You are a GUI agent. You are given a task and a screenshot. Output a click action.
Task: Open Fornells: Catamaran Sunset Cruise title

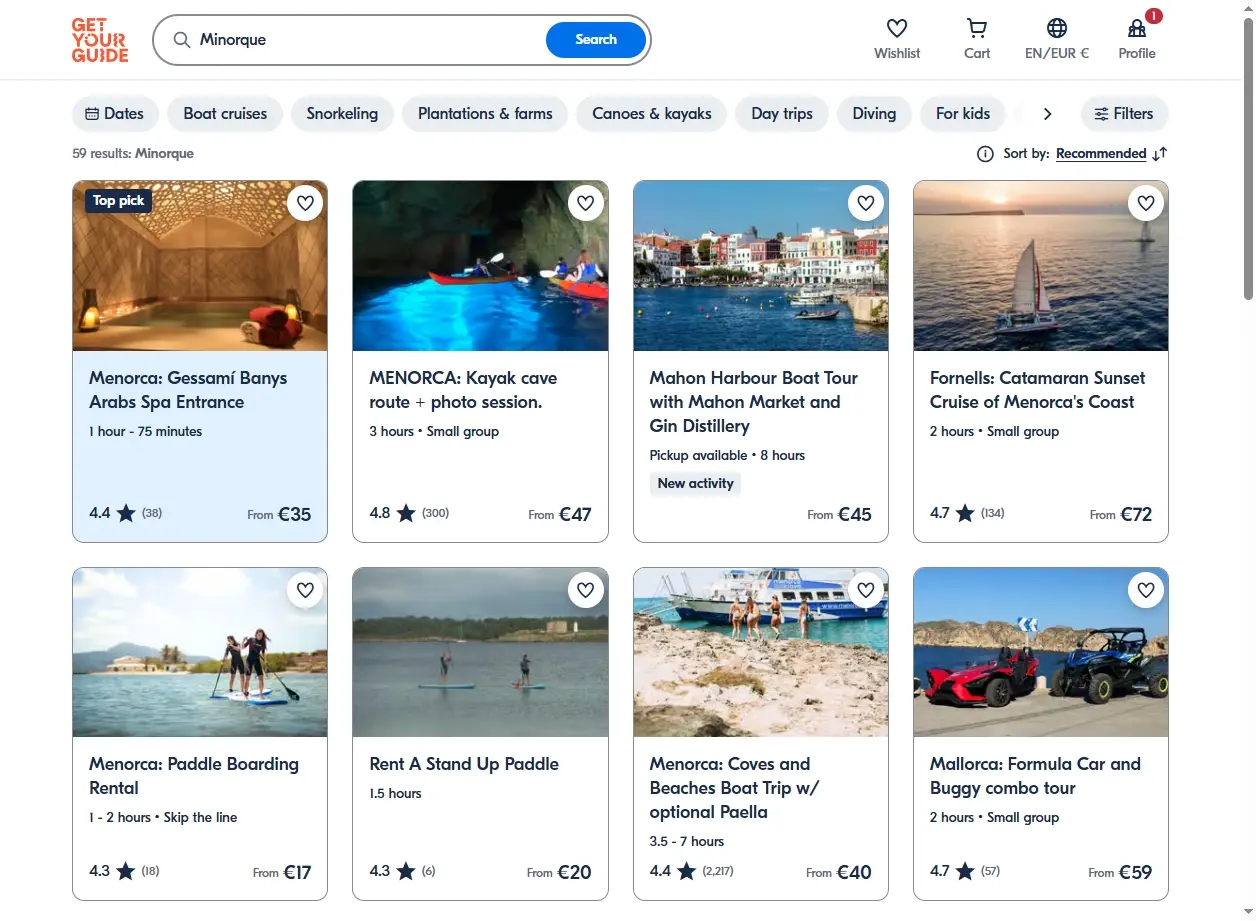coord(1037,390)
